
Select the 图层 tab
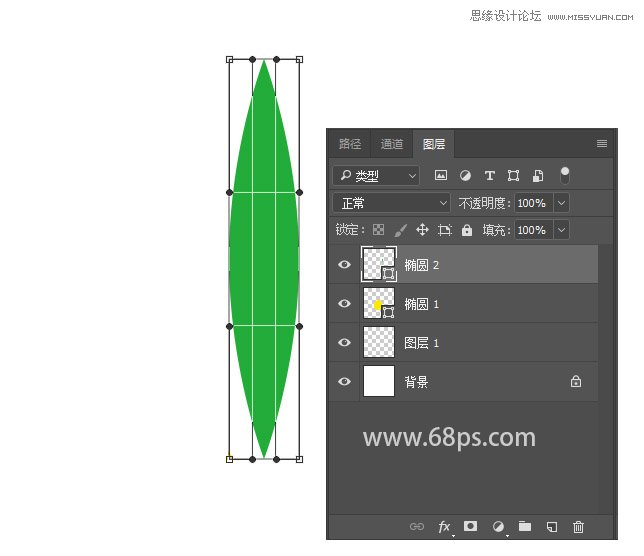pos(434,144)
